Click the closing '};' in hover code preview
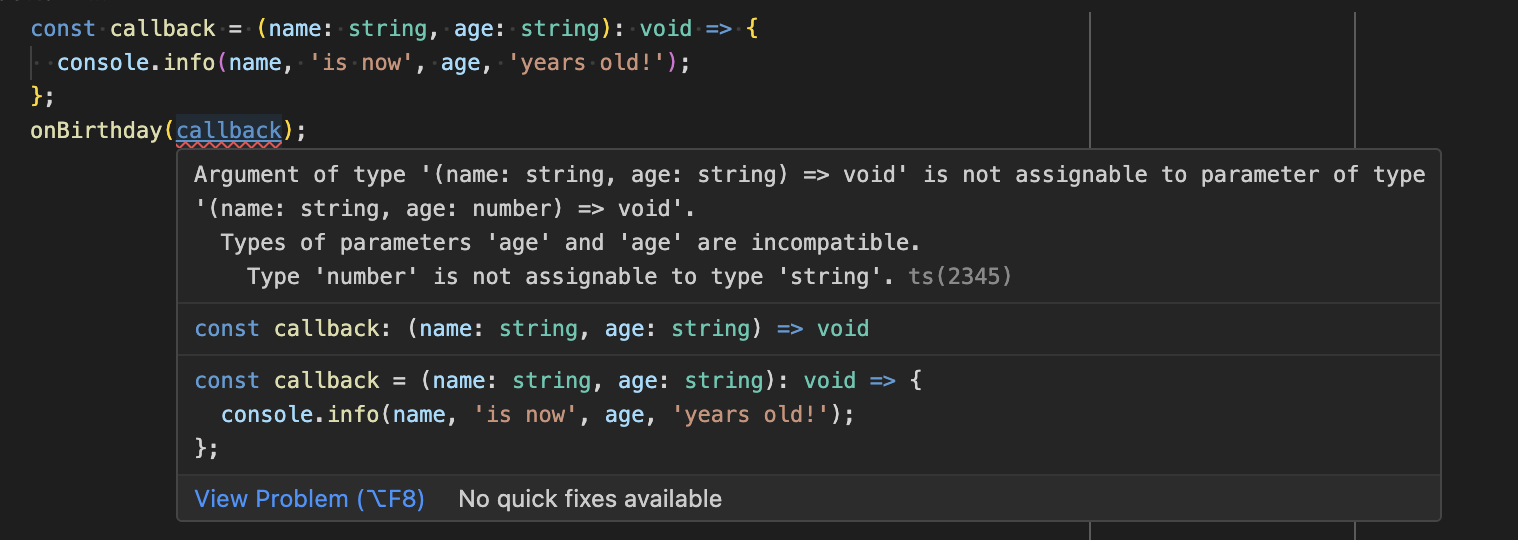1518x540 pixels. point(206,448)
